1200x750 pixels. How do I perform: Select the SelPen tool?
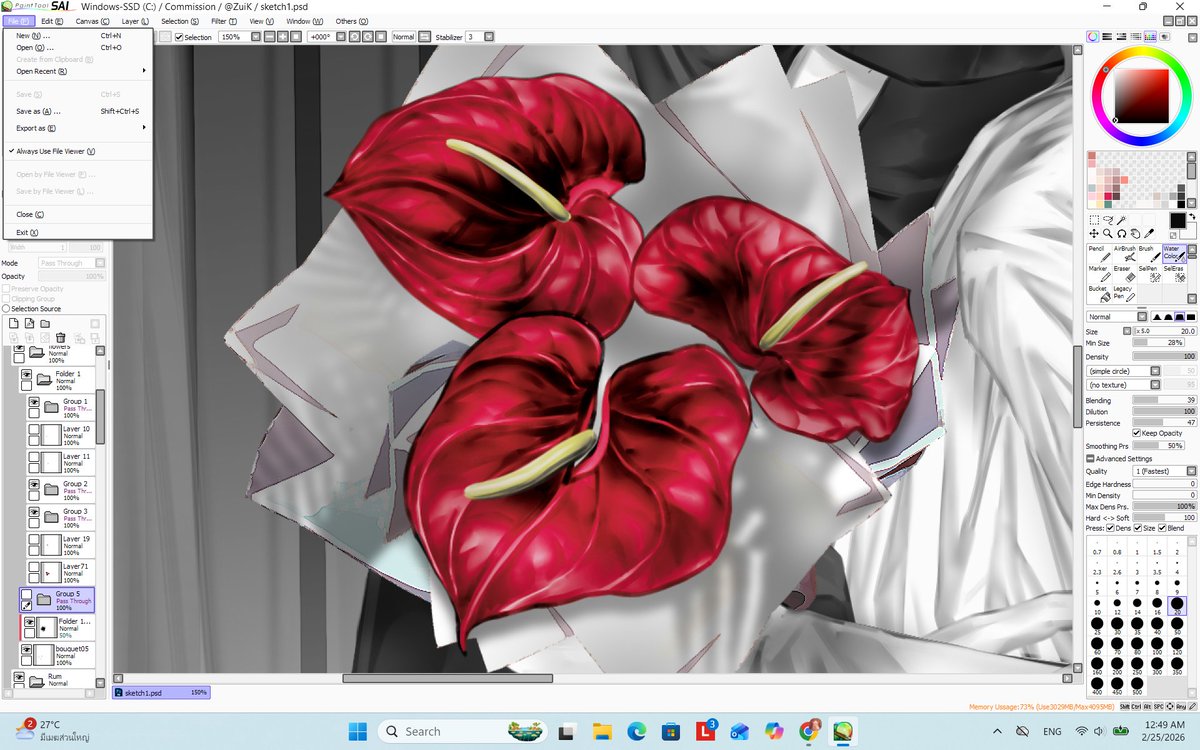point(1148,273)
